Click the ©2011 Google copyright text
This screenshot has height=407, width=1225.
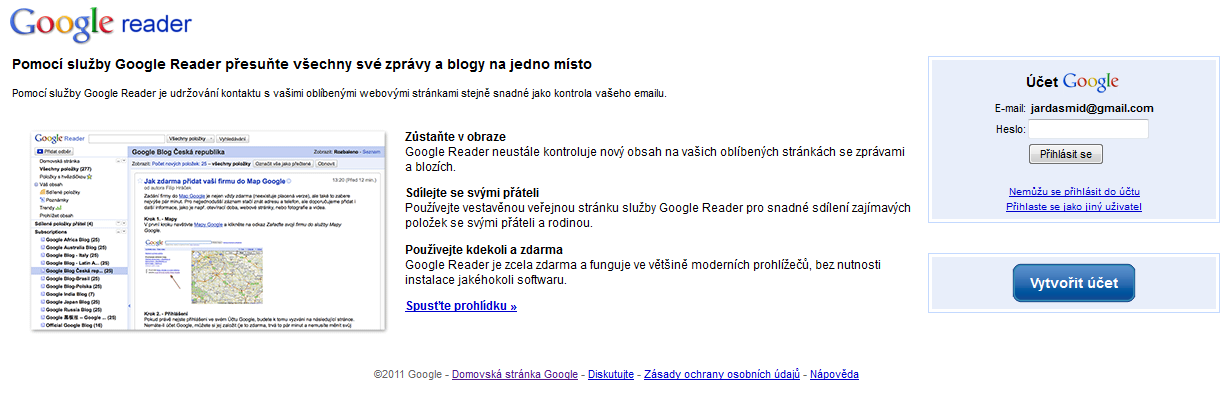(407, 374)
